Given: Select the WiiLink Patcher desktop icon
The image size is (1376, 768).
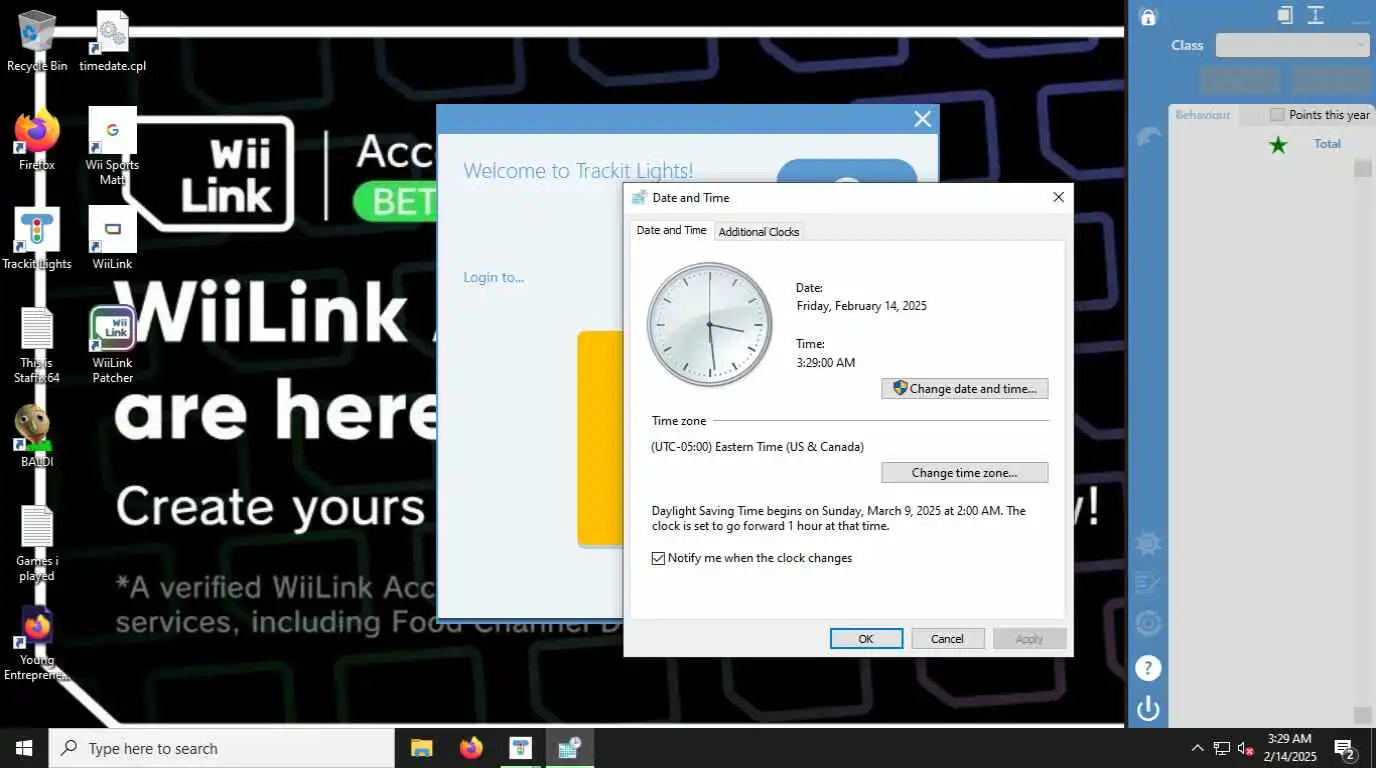Looking at the screenshot, I should pyautogui.click(x=113, y=345).
